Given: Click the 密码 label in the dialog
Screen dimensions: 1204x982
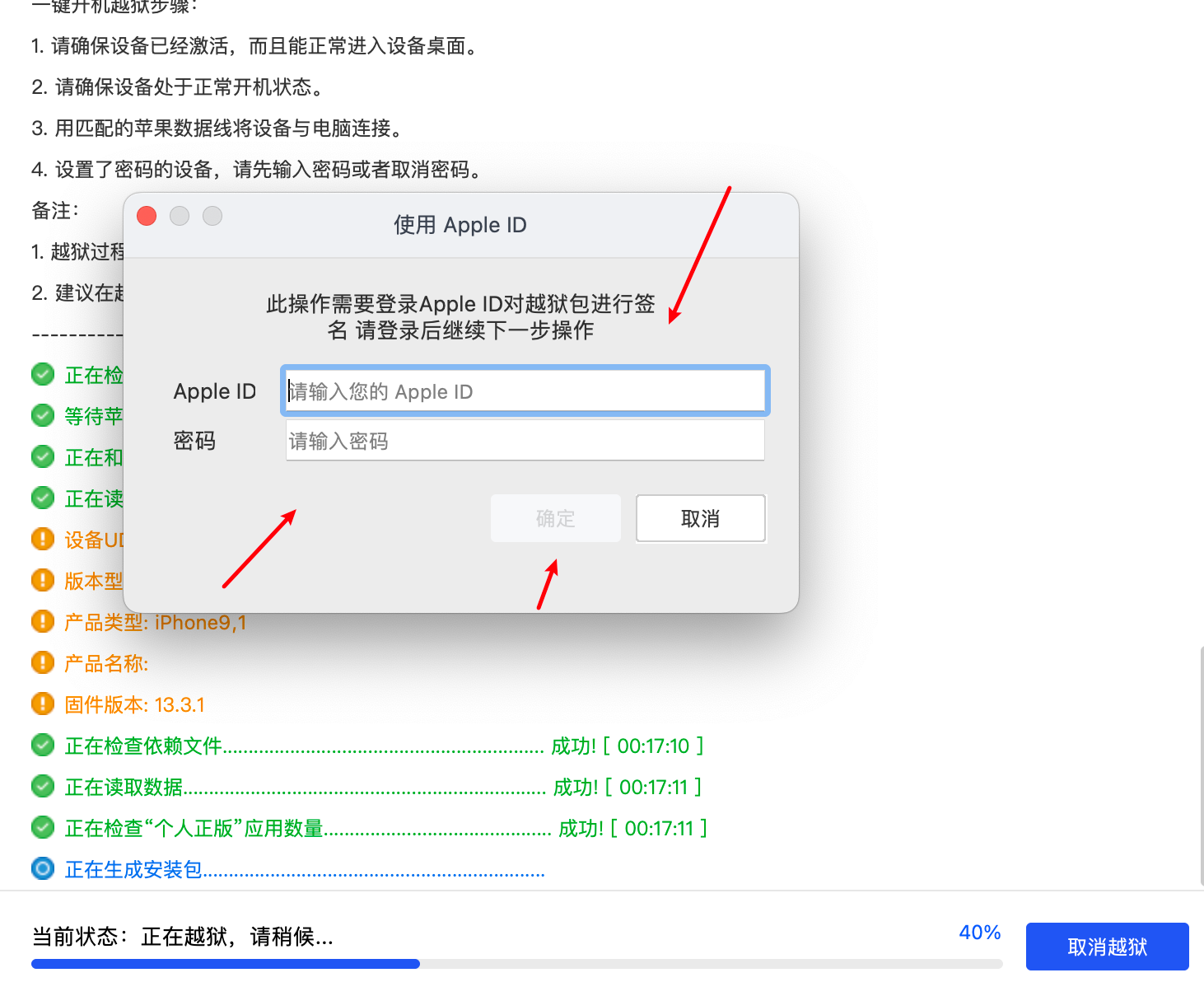Looking at the screenshot, I should click(194, 441).
